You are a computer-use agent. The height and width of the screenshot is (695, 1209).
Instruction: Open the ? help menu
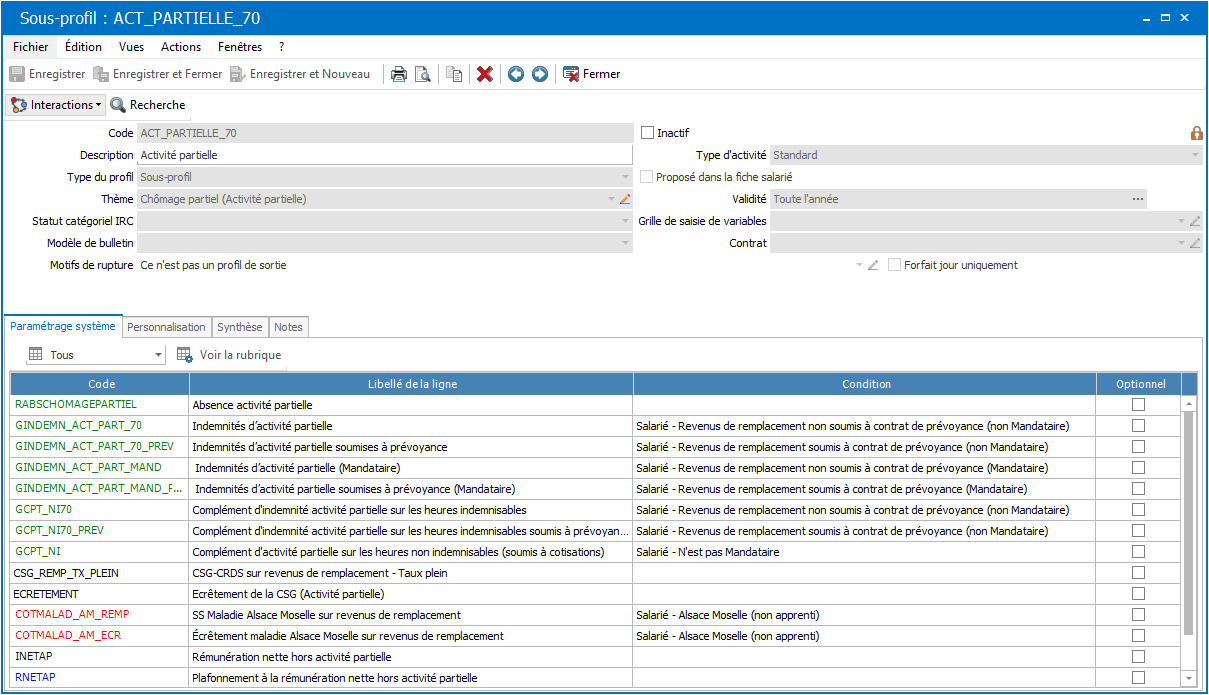[x=282, y=47]
